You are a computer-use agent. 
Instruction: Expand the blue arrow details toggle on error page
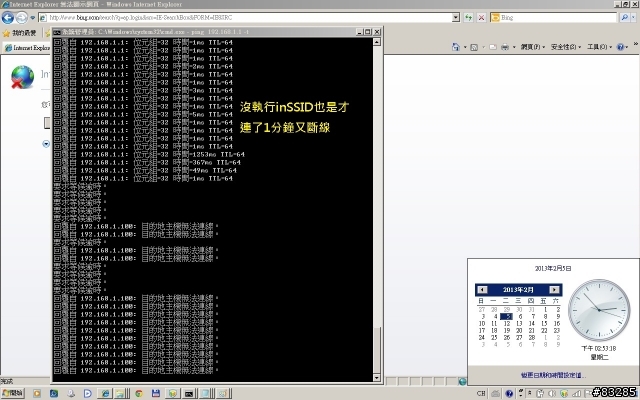pyautogui.click(x=46, y=144)
